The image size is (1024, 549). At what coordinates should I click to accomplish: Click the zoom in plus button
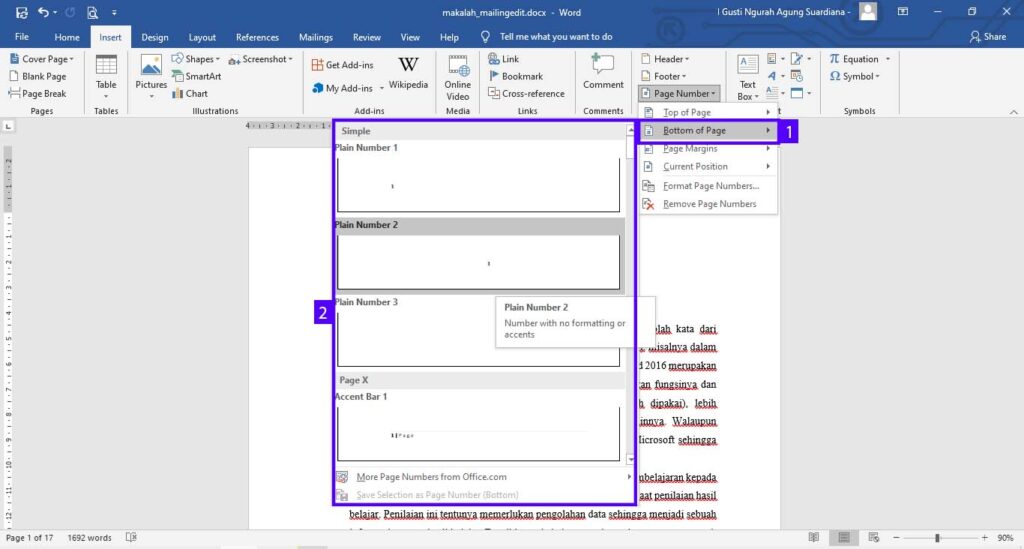coord(984,537)
